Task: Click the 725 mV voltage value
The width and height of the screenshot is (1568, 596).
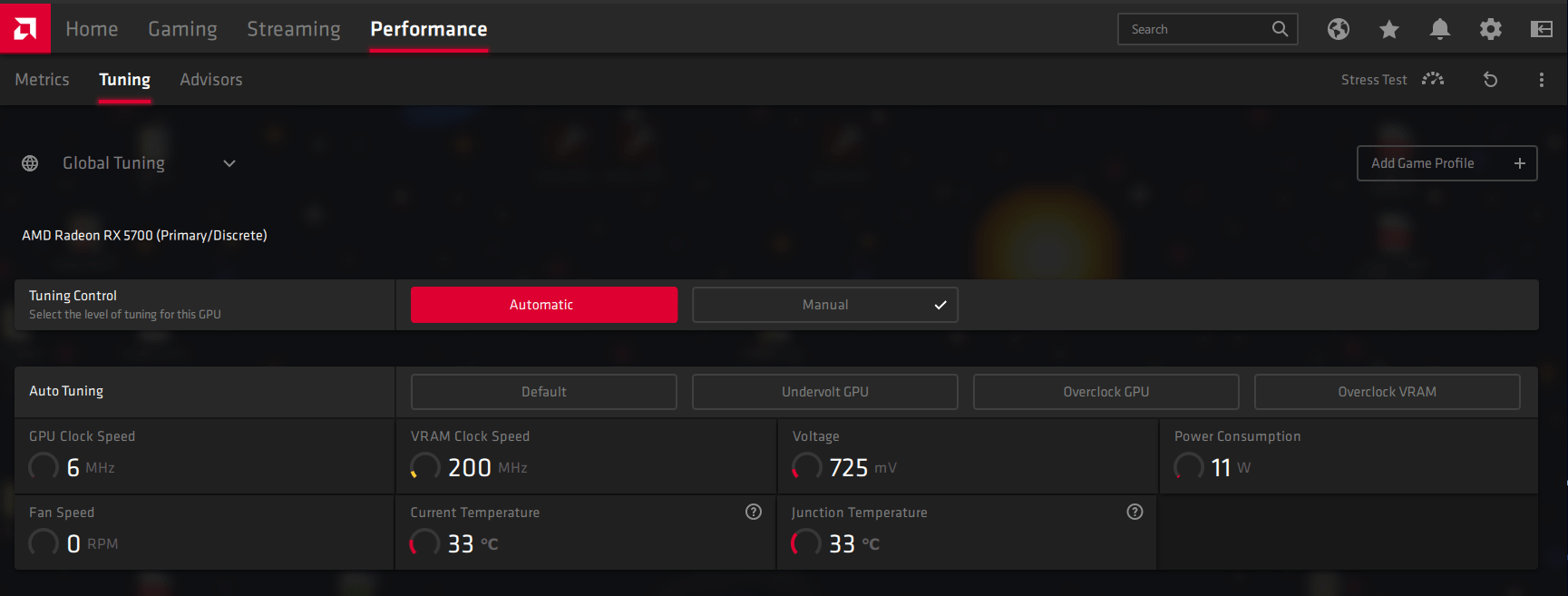Action: point(862,467)
